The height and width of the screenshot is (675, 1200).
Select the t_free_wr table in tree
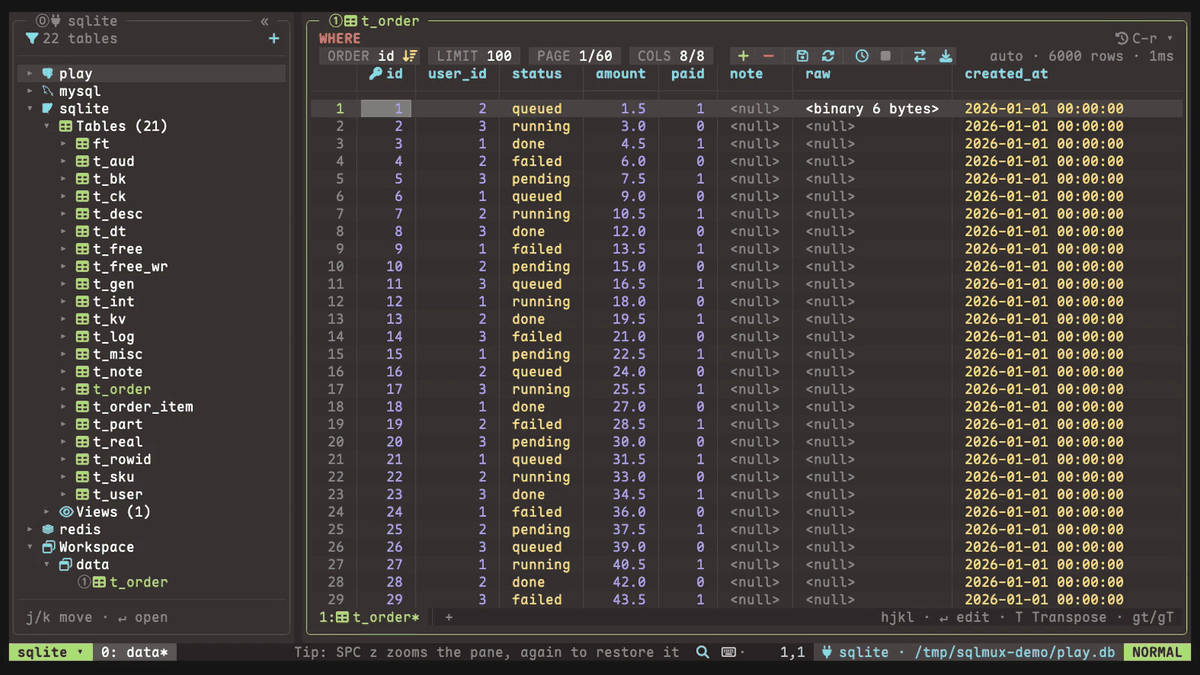pos(130,267)
